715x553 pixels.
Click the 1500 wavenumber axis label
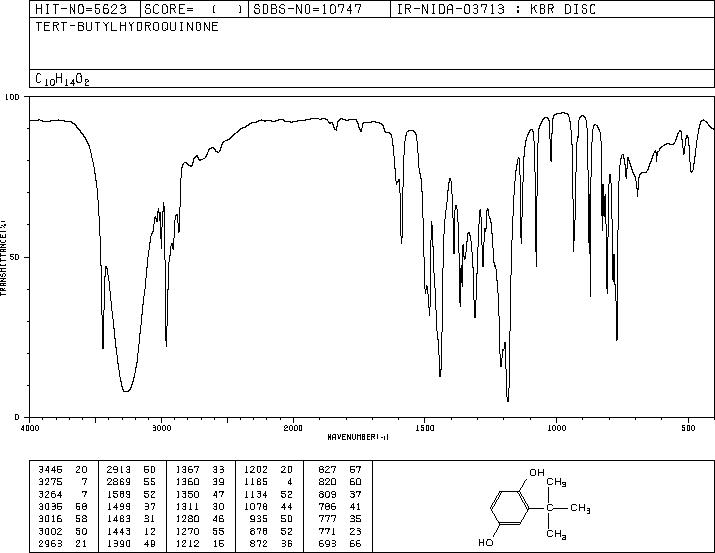tap(425, 428)
